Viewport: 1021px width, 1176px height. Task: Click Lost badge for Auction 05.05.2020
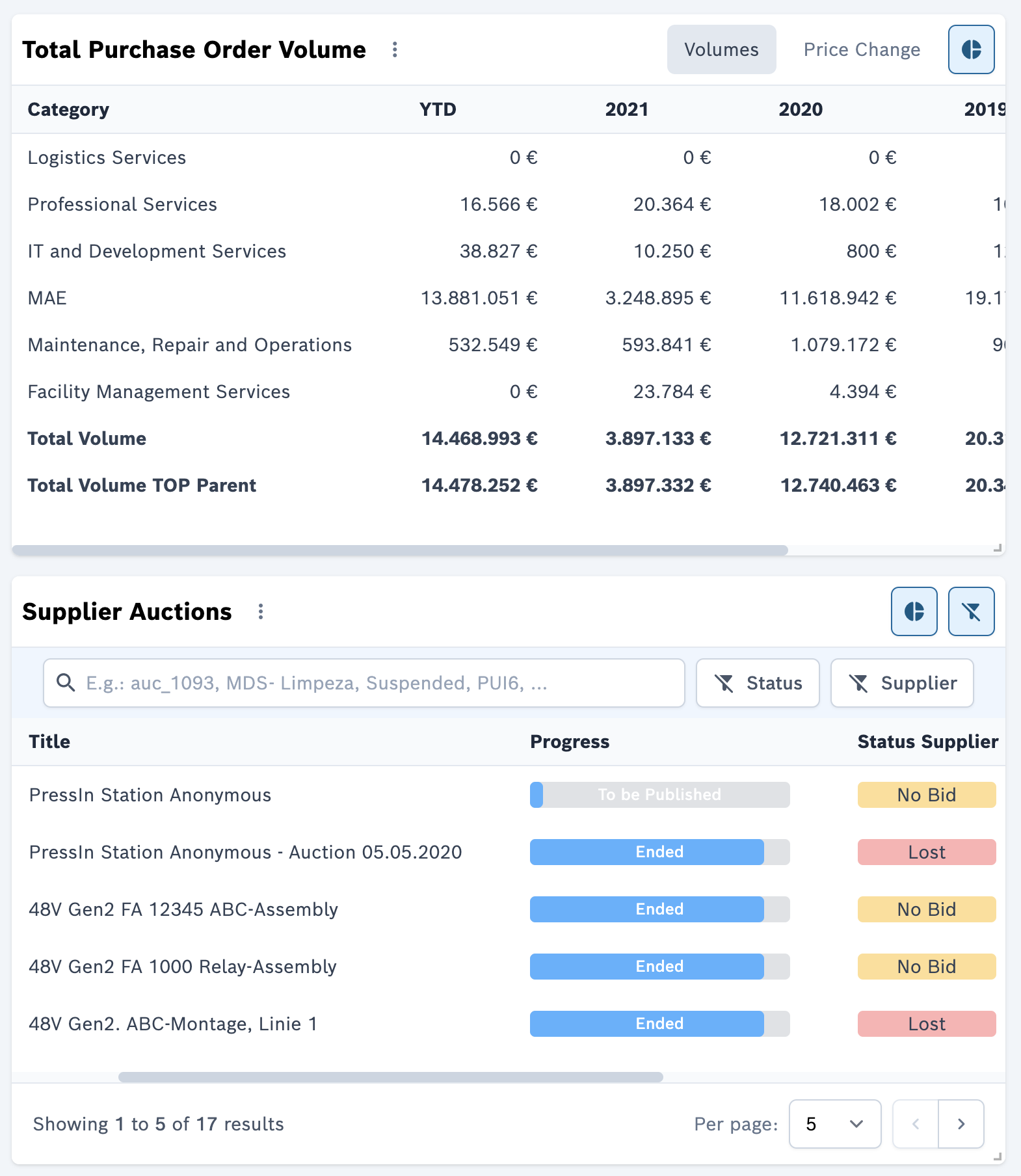(927, 852)
